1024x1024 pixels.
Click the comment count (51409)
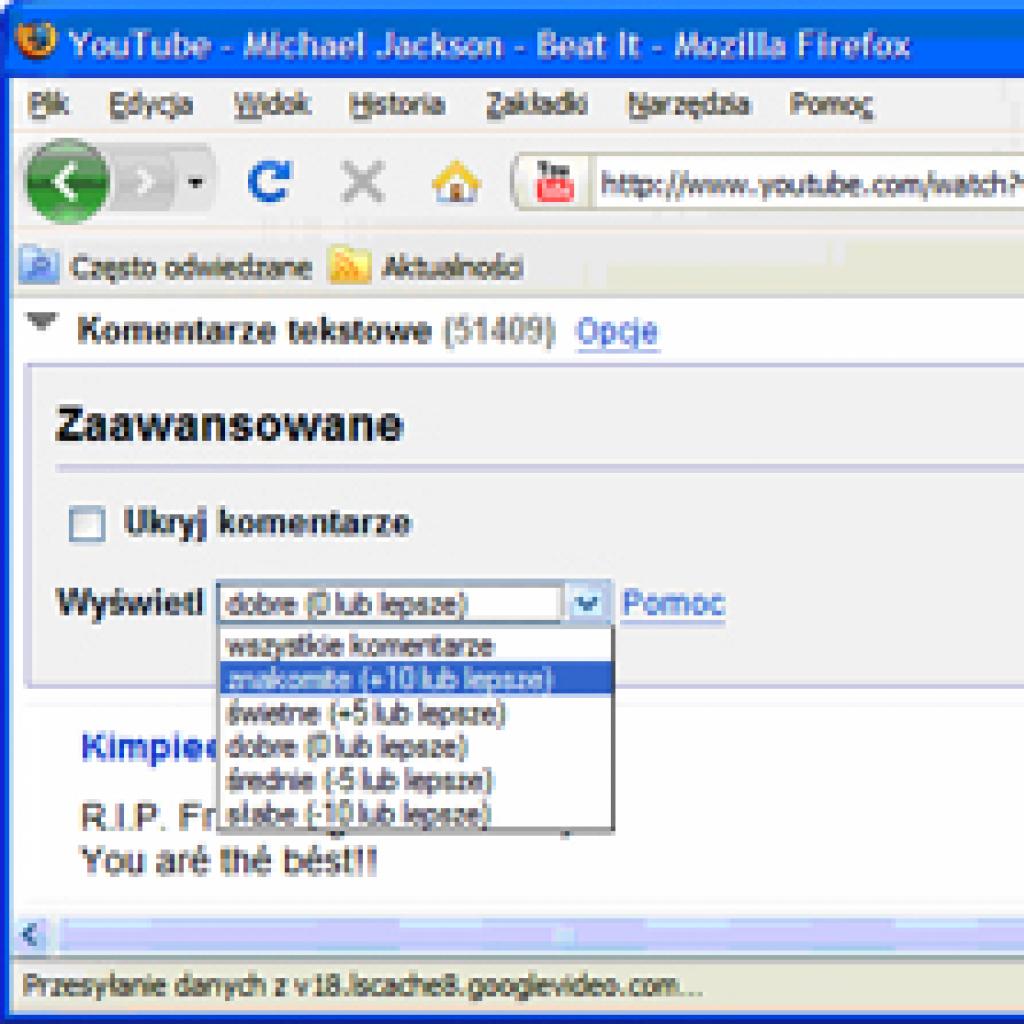coord(500,330)
